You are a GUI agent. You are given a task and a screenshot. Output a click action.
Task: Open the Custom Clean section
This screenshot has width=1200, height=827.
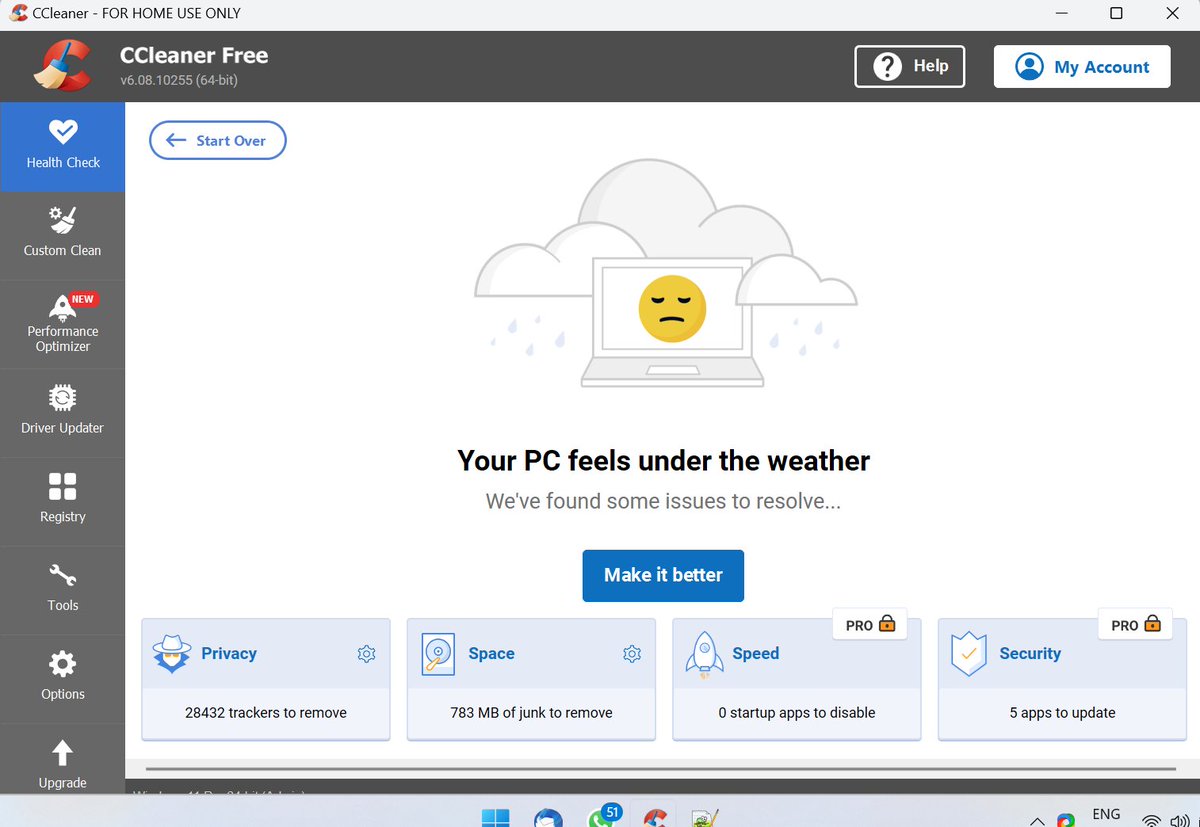[x=62, y=235]
